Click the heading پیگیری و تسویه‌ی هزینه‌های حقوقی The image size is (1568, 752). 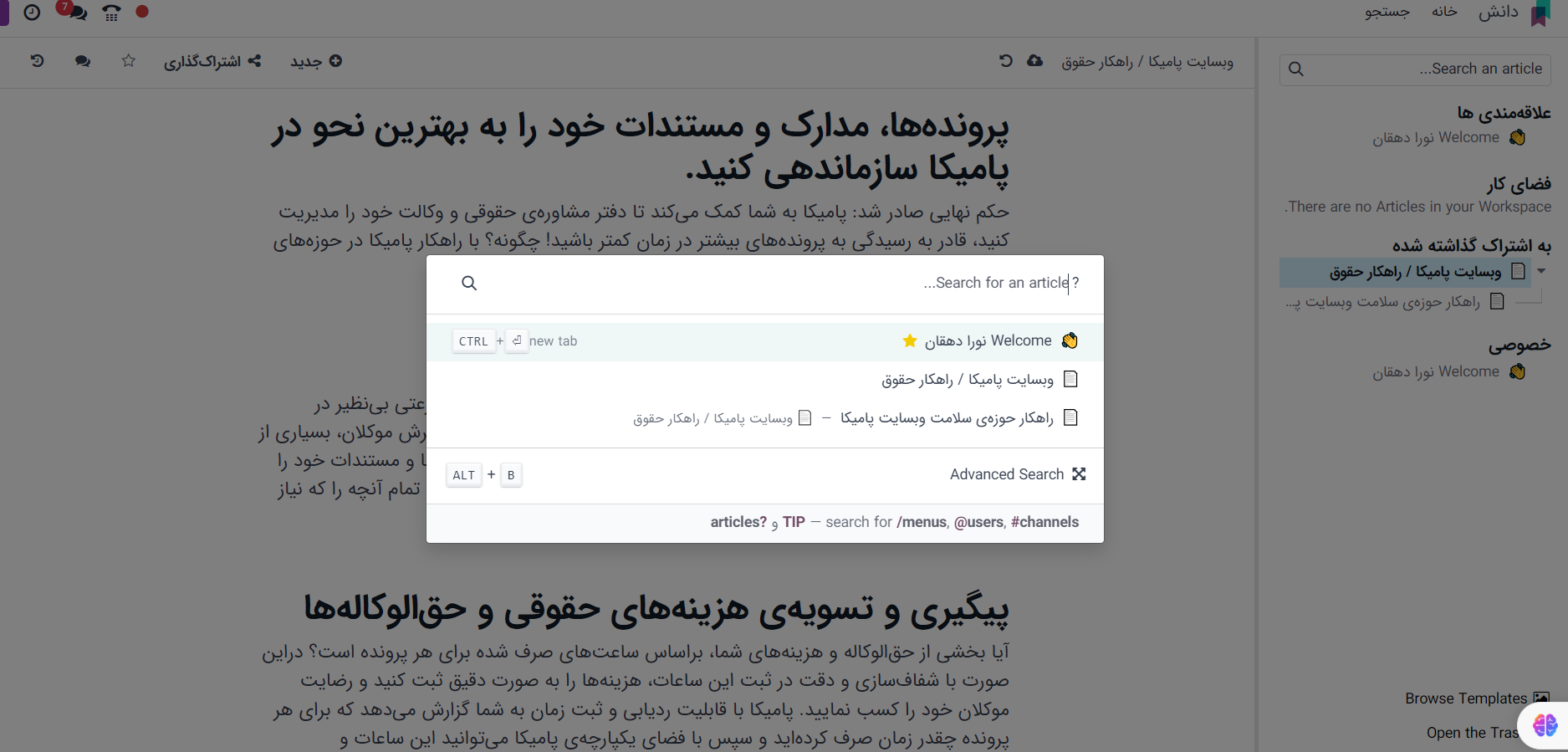tap(656, 609)
